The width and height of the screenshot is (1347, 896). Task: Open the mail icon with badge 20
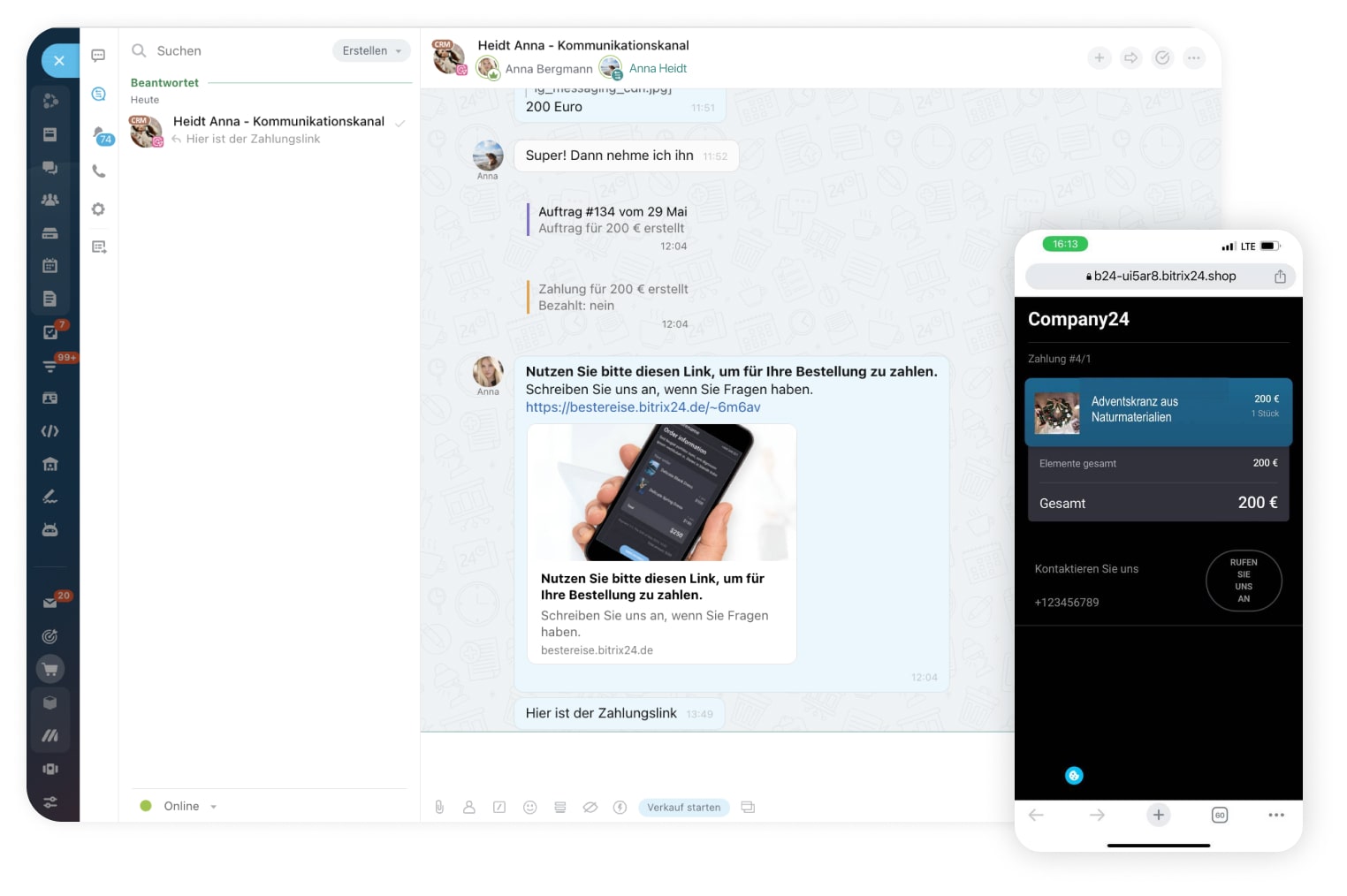click(51, 602)
